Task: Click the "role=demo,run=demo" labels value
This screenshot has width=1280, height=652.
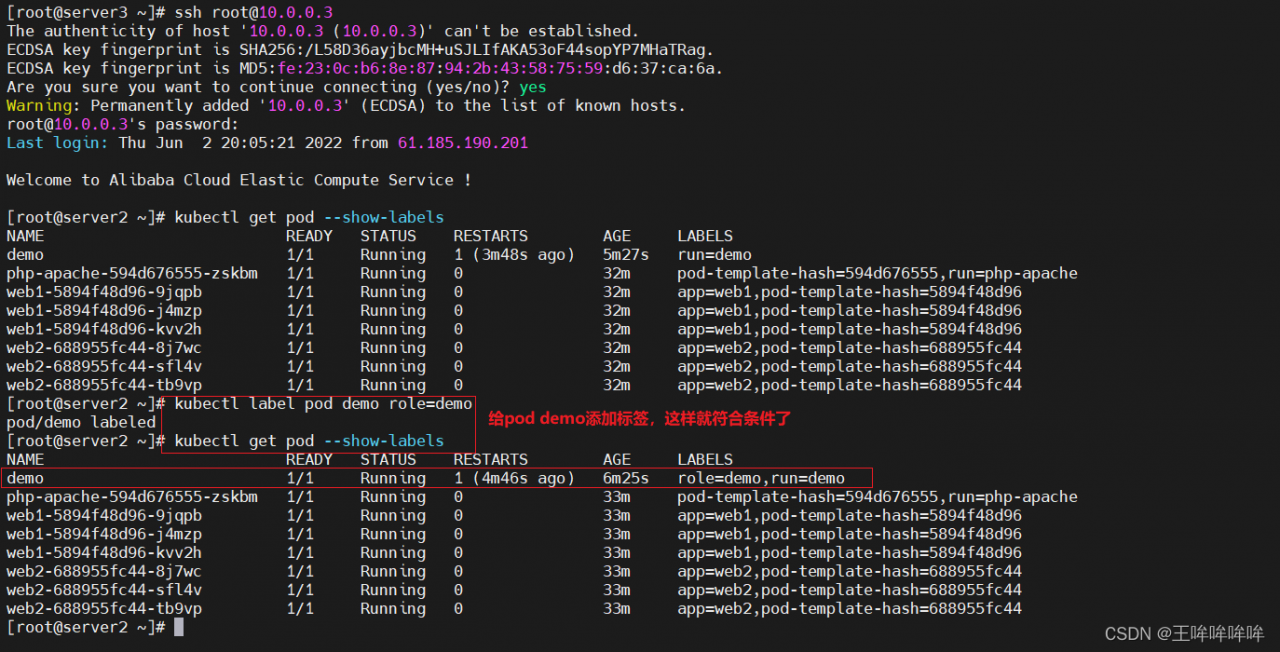Action: pos(760,478)
